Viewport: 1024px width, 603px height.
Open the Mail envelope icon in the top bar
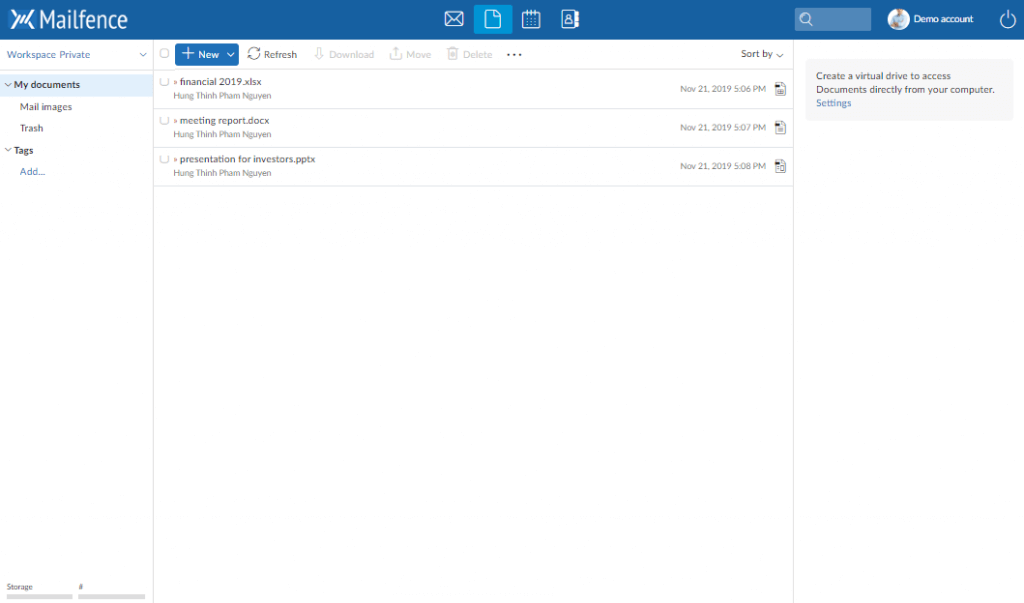pyautogui.click(x=454, y=18)
